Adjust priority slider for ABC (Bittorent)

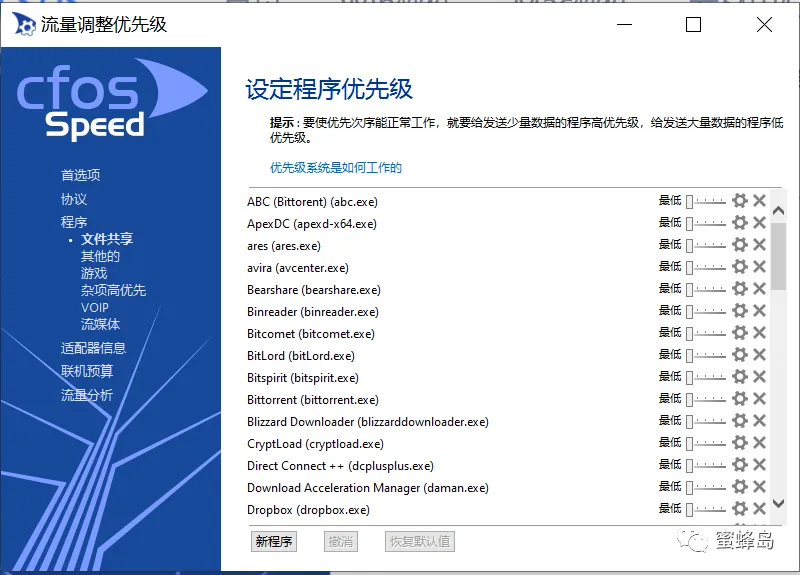(x=706, y=202)
